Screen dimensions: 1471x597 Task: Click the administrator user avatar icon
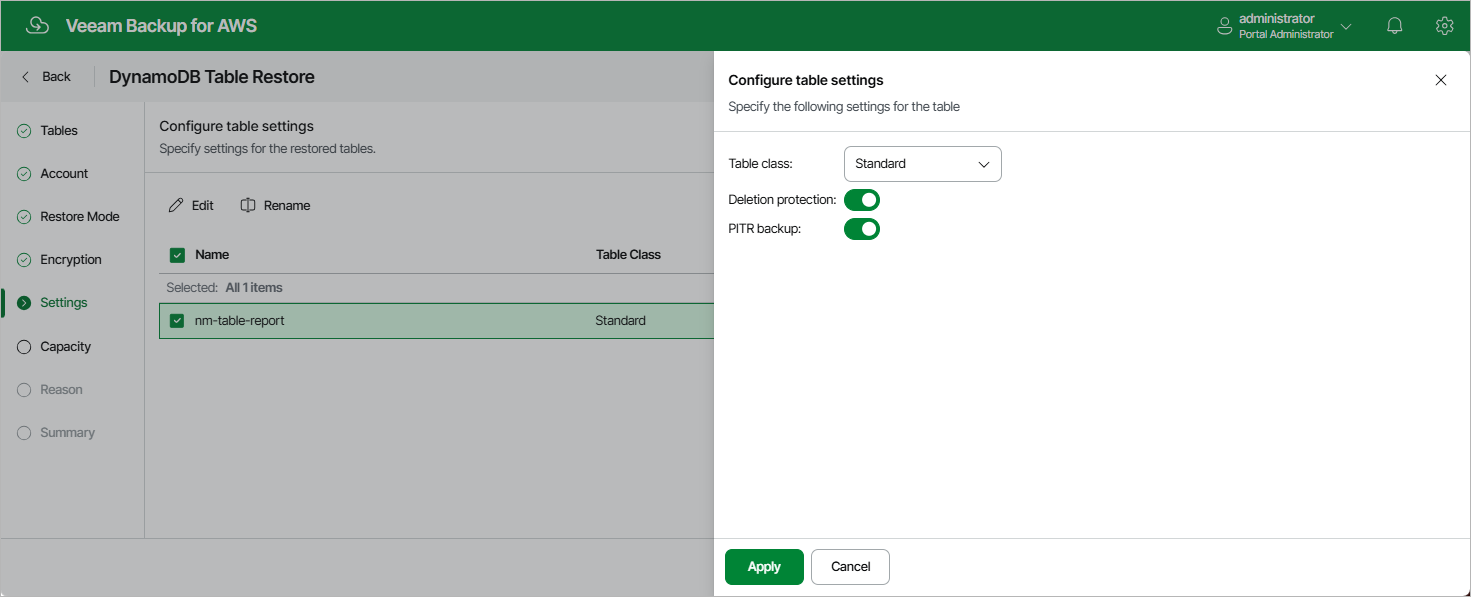coord(1224,27)
